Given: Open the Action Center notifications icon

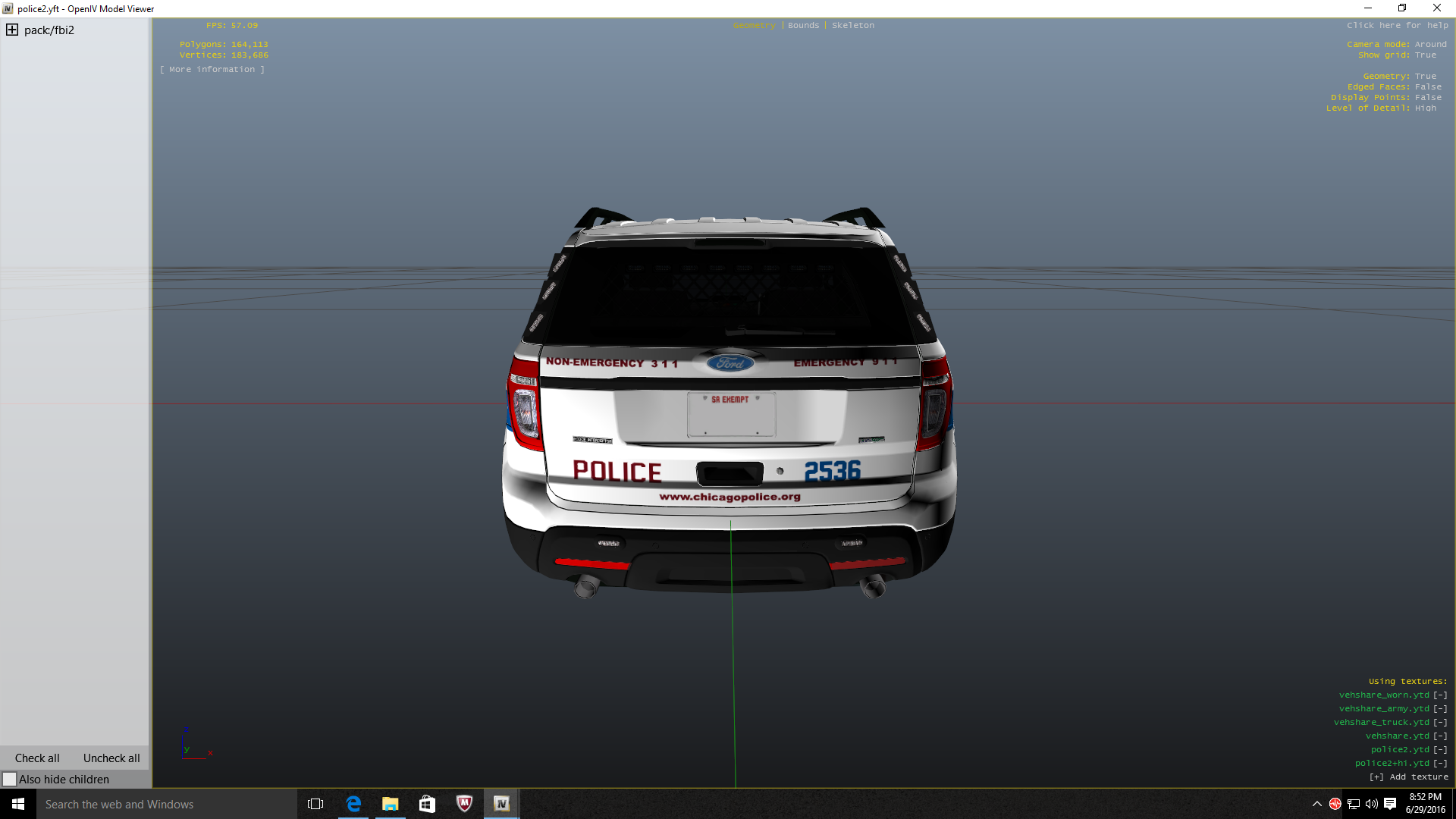Looking at the screenshot, I should point(1390,804).
